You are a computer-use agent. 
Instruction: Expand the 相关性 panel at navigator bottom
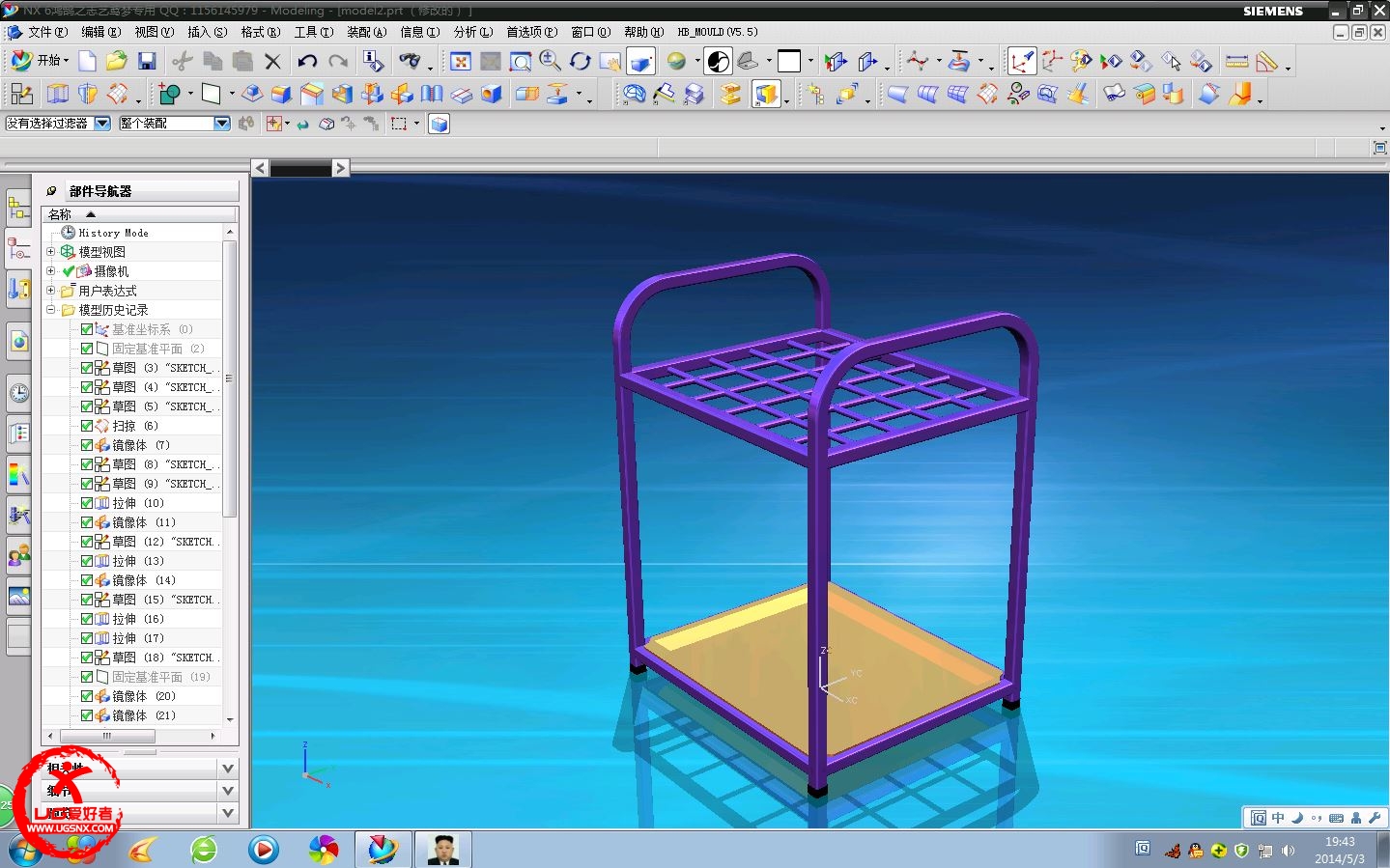[228, 769]
